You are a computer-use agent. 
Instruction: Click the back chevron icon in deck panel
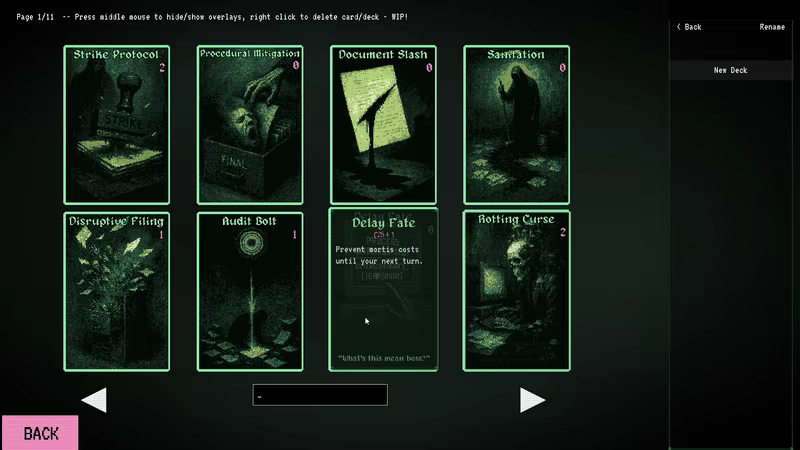click(x=679, y=27)
